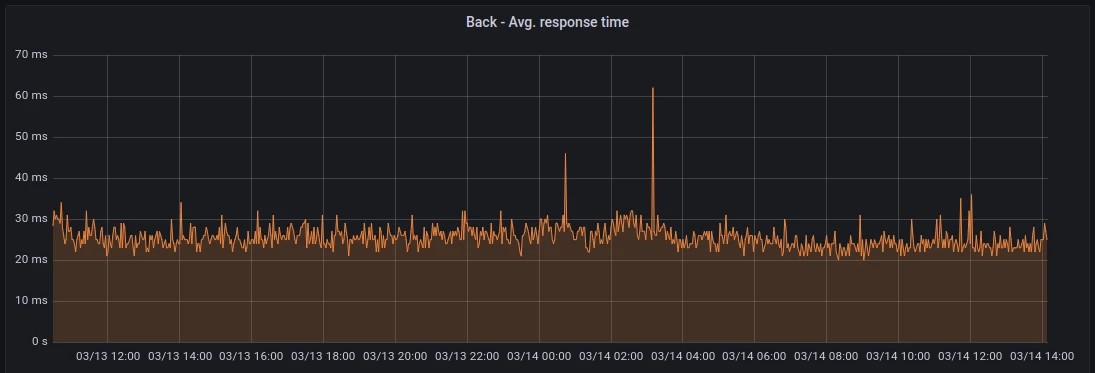
Task: Select the 03/14 04:00 x-axis label
Action: pos(683,356)
